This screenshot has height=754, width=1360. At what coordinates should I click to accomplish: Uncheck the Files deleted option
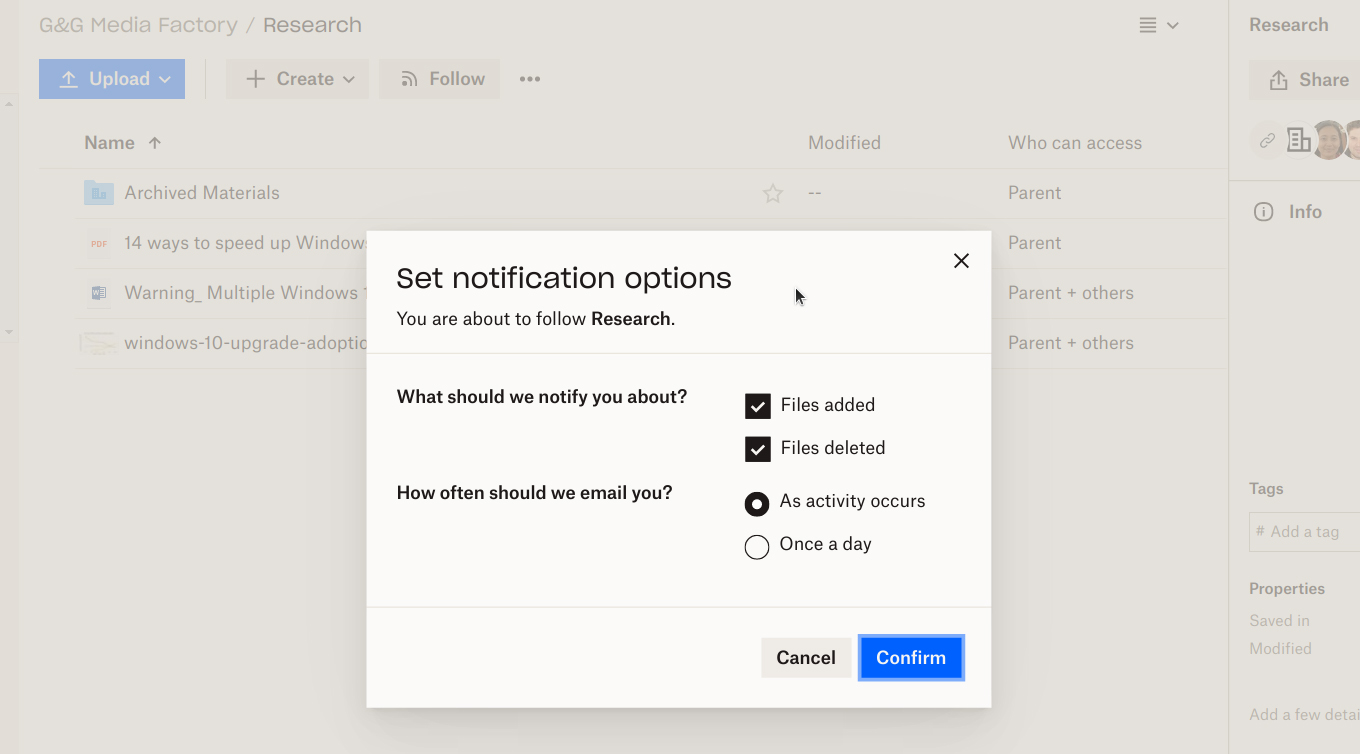[x=757, y=448]
